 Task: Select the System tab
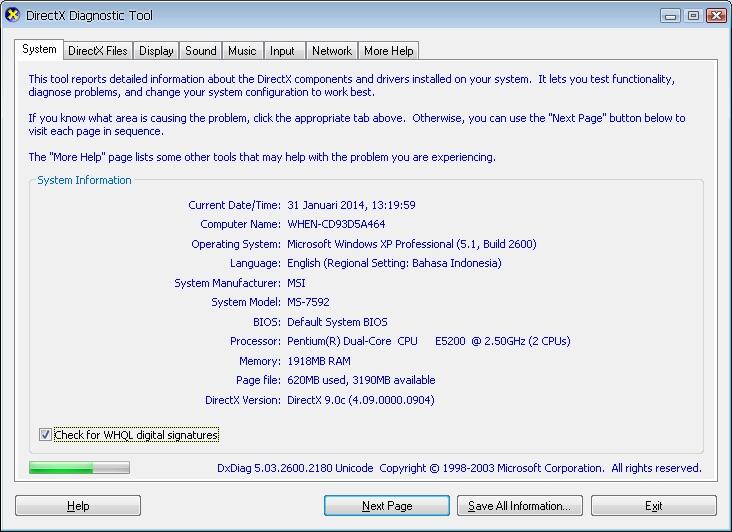39,49
